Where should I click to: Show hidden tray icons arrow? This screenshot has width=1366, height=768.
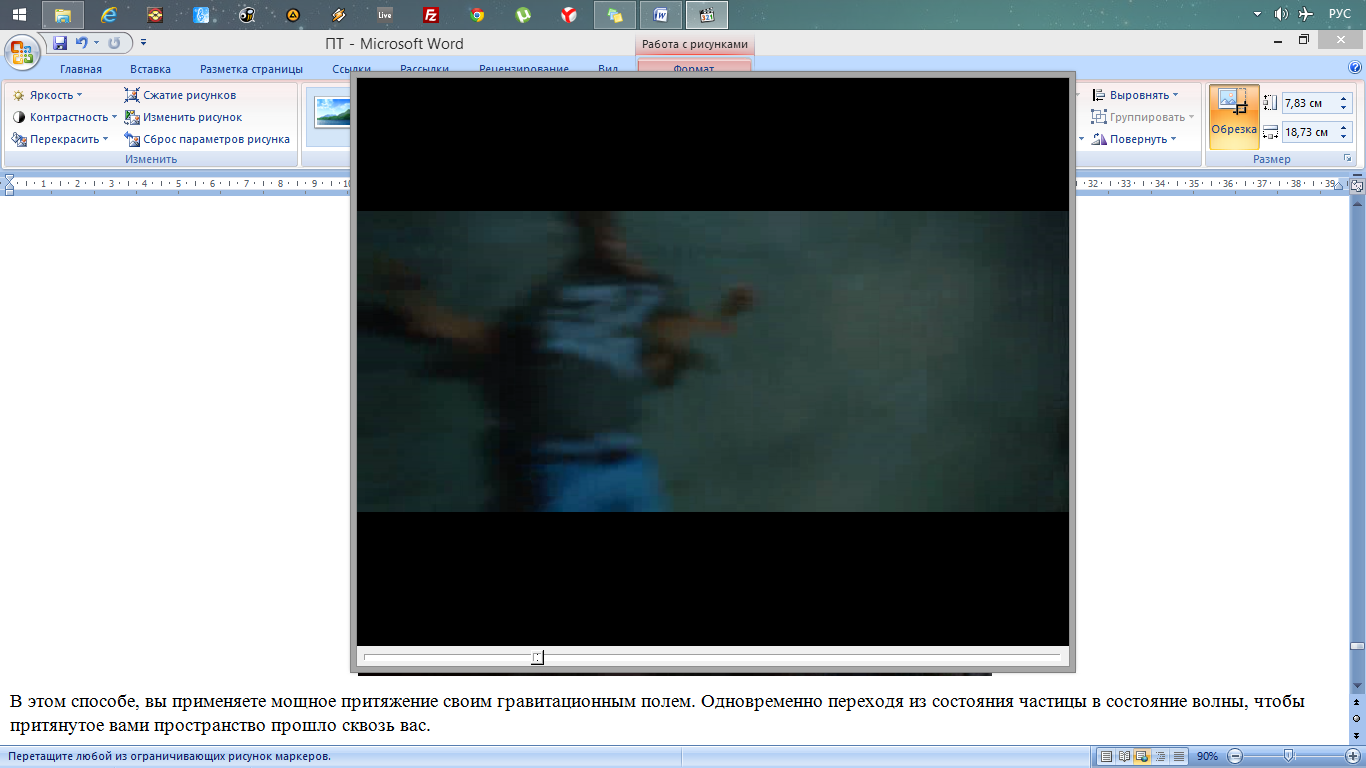pyautogui.click(x=1258, y=14)
